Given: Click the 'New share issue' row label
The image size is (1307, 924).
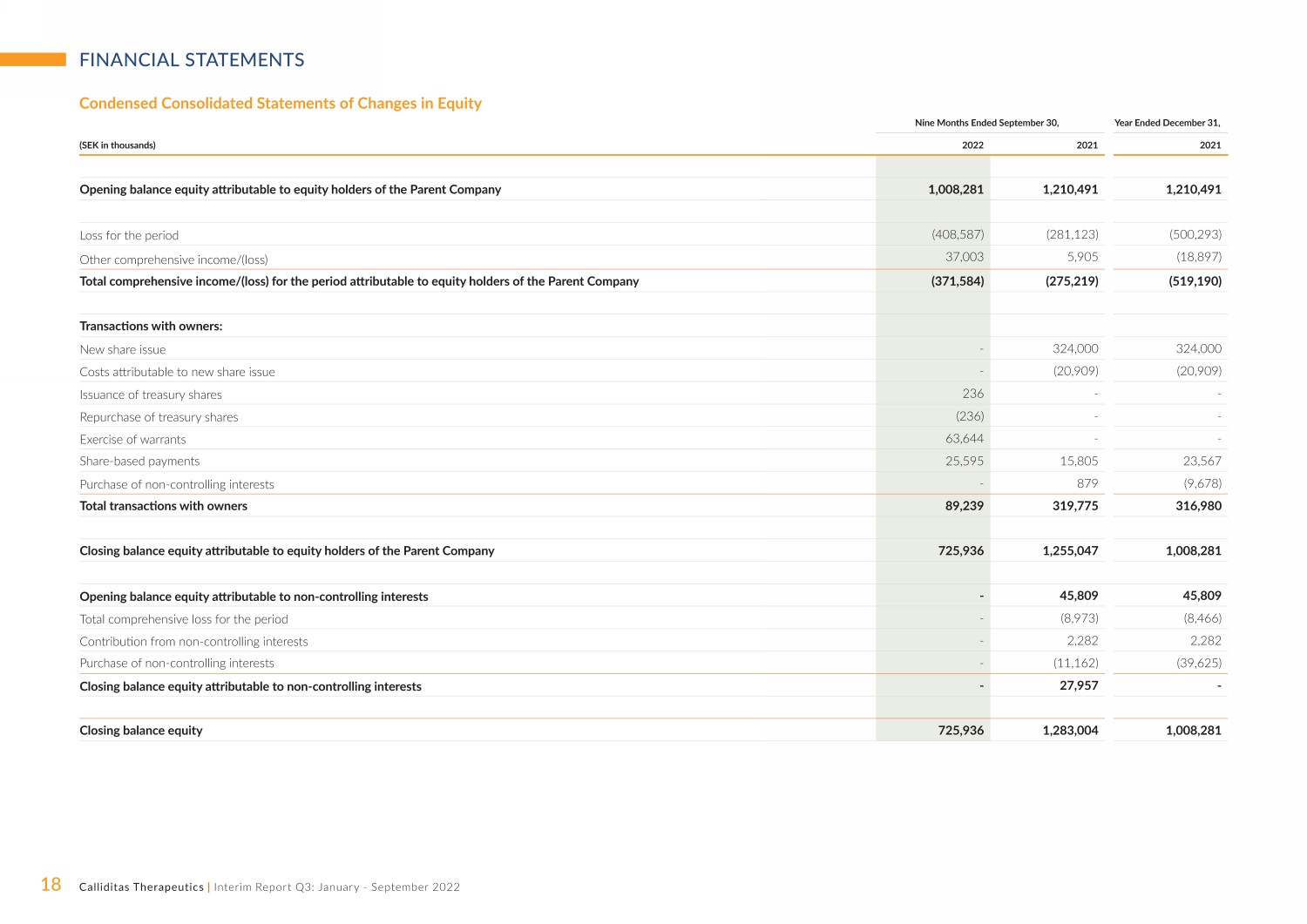Looking at the screenshot, I should (x=123, y=349).
